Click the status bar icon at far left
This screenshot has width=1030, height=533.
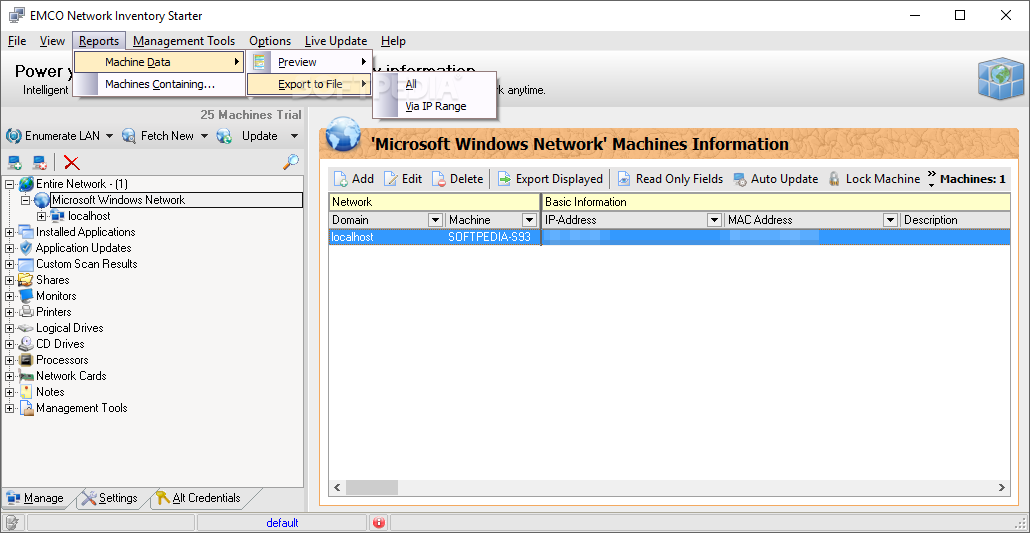tap(11, 523)
